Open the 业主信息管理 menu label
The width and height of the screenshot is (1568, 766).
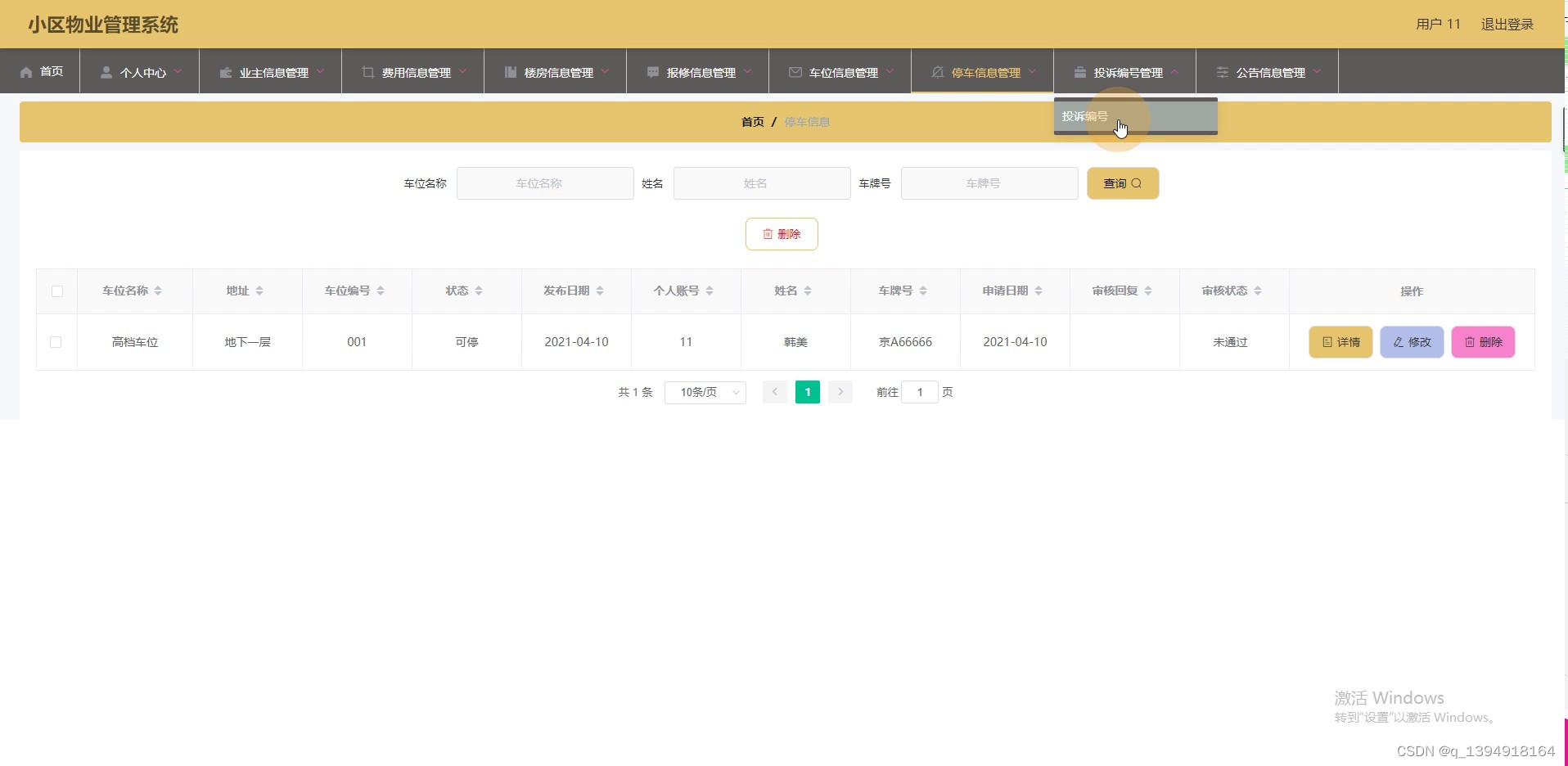click(x=273, y=73)
